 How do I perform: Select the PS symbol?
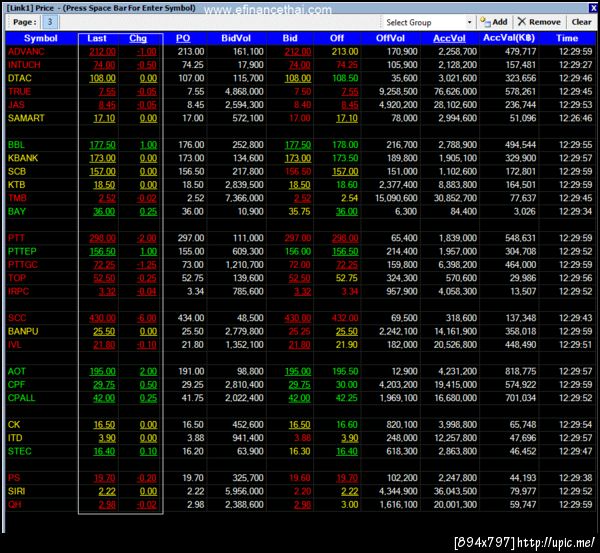14,478
